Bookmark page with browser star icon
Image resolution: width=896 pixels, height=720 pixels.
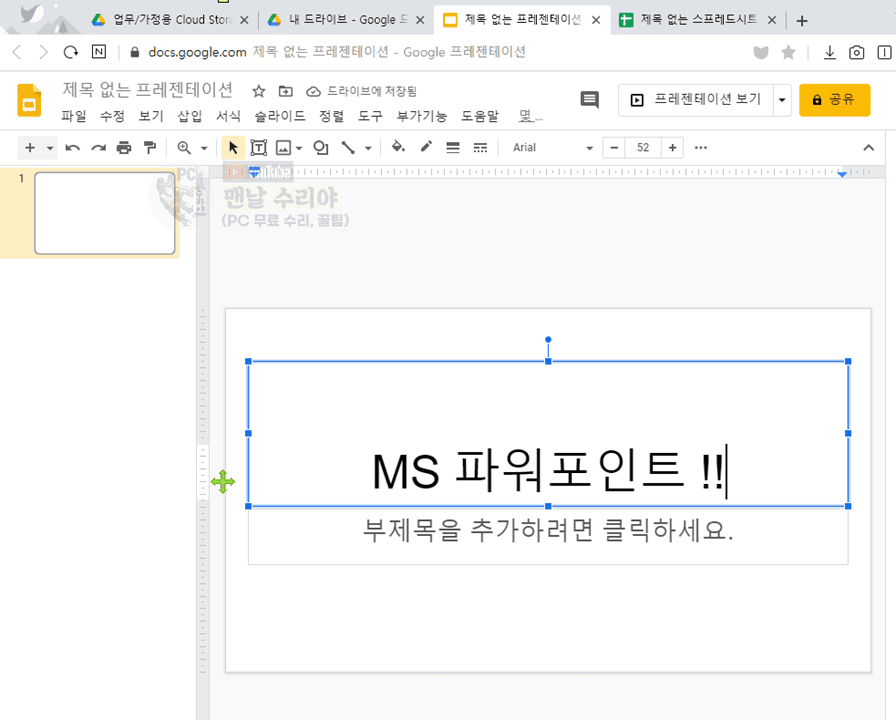789,53
